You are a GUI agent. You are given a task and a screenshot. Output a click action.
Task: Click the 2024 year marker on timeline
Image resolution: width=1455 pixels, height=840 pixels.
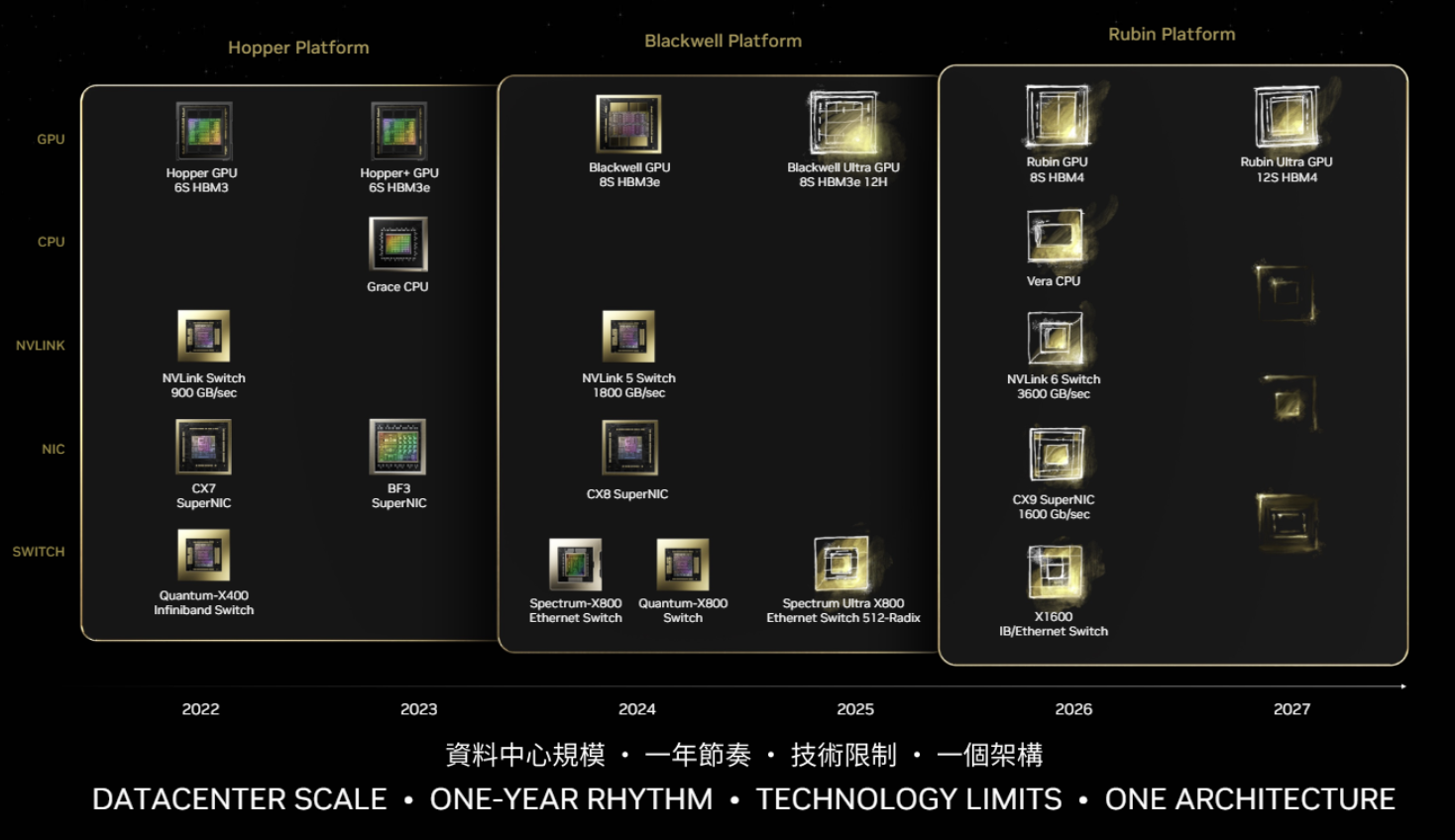pyautogui.click(x=636, y=709)
